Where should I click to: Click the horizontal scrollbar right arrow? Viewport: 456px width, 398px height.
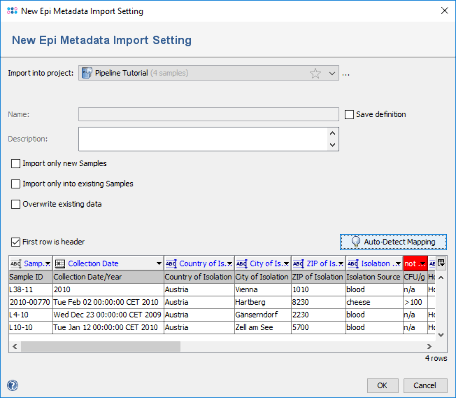click(x=429, y=346)
